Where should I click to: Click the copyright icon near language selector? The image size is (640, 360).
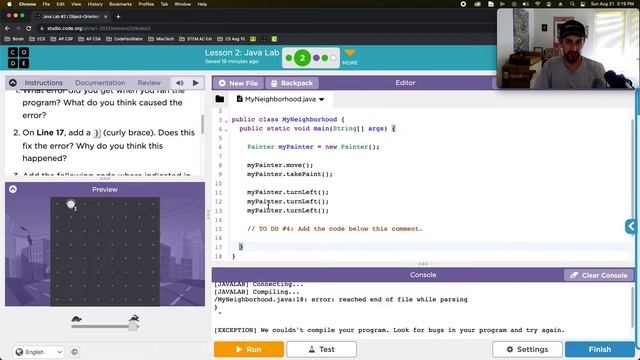75,352
